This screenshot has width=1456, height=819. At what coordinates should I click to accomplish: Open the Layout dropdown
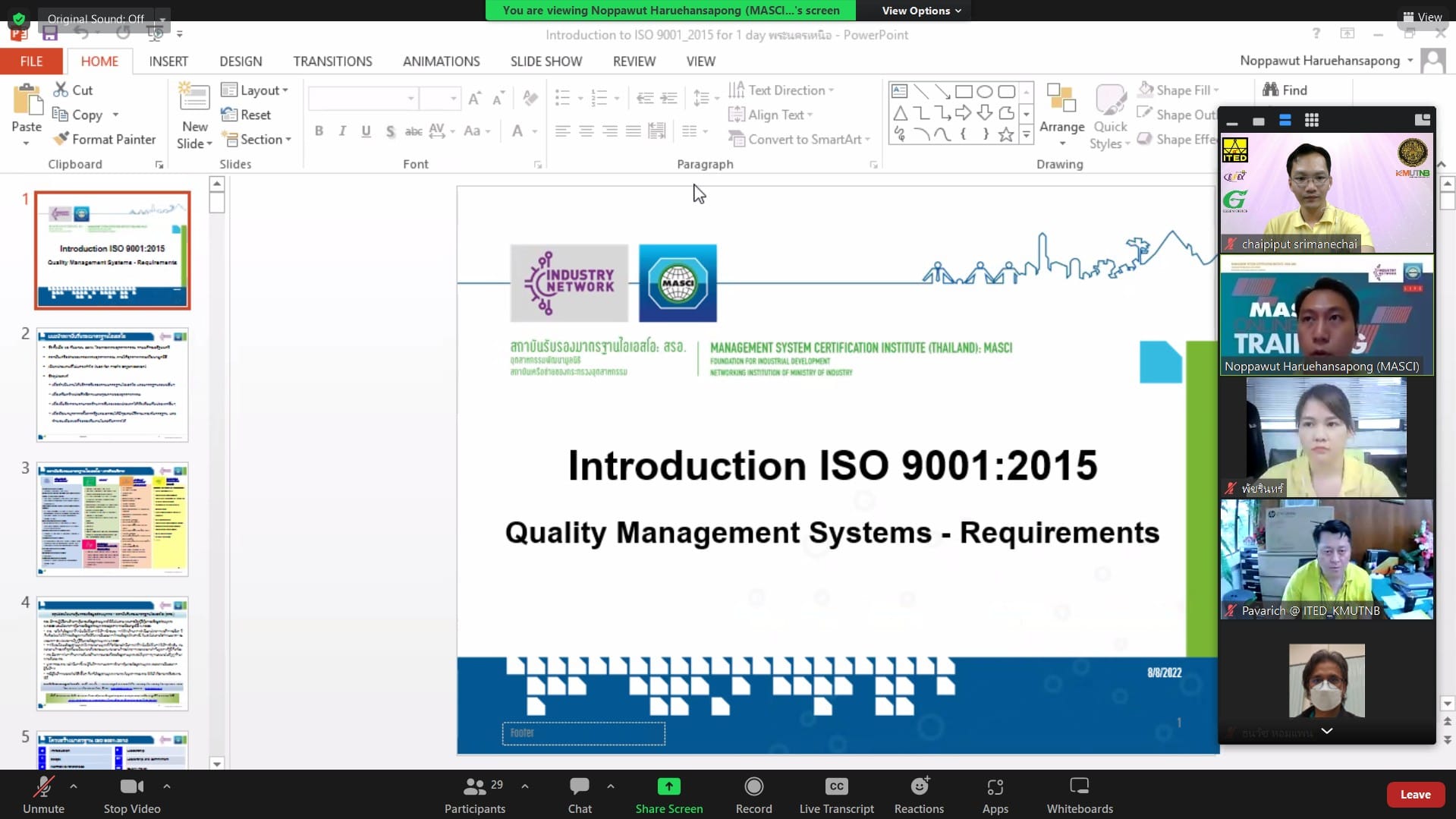pyautogui.click(x=255, y=90)
